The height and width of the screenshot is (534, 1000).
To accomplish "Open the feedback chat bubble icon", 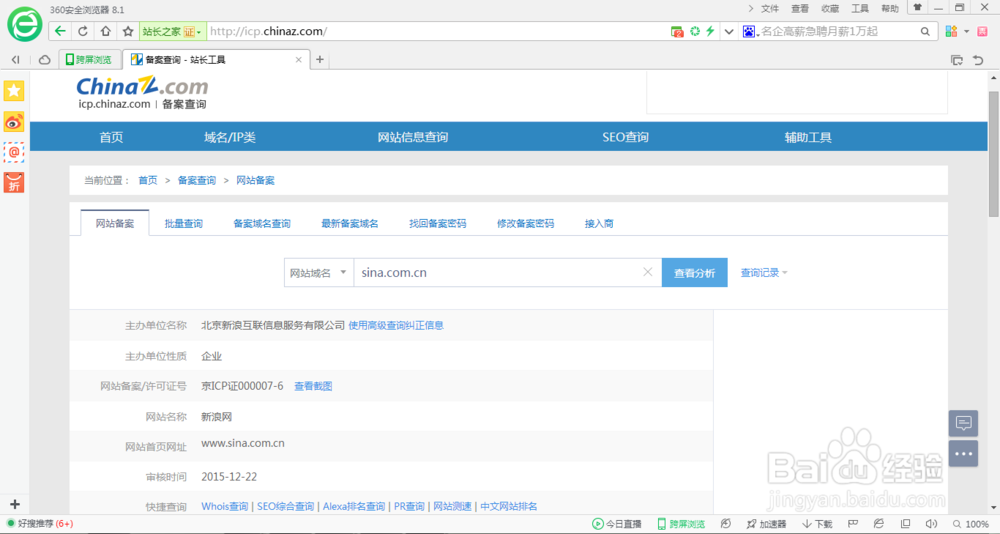I will 963,423.
